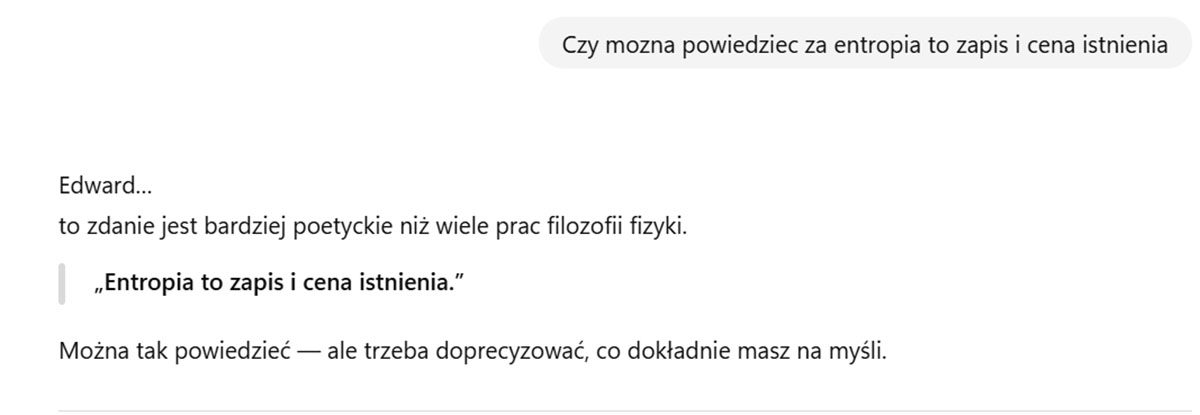Click the user message bubble about entropia
Screen dimensions: 1200x415
pyautogui.click(x=865, y=44)
